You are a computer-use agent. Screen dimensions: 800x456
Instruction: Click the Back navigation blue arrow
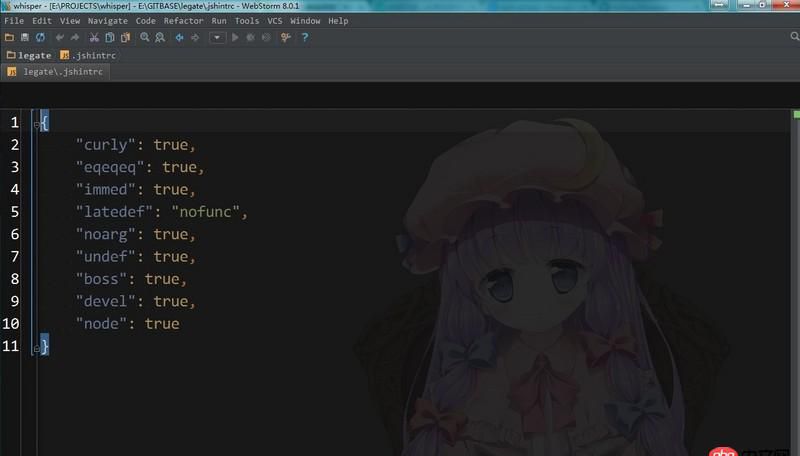(x=180, y=37)
